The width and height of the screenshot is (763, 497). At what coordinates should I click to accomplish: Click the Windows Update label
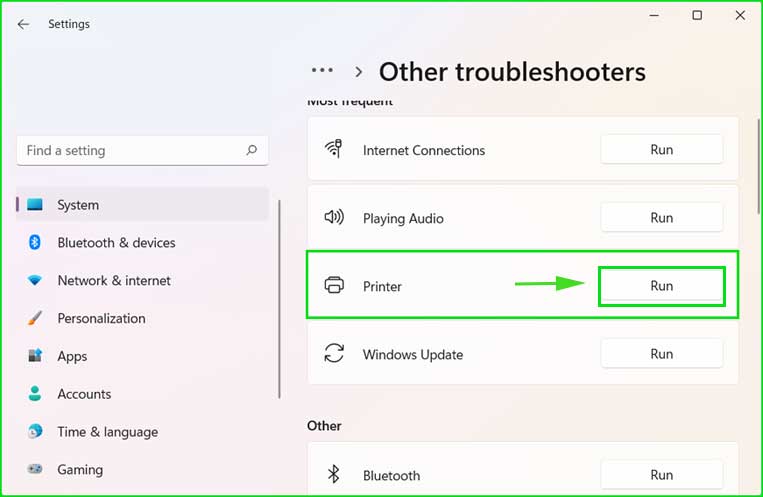tap(413, 354)
